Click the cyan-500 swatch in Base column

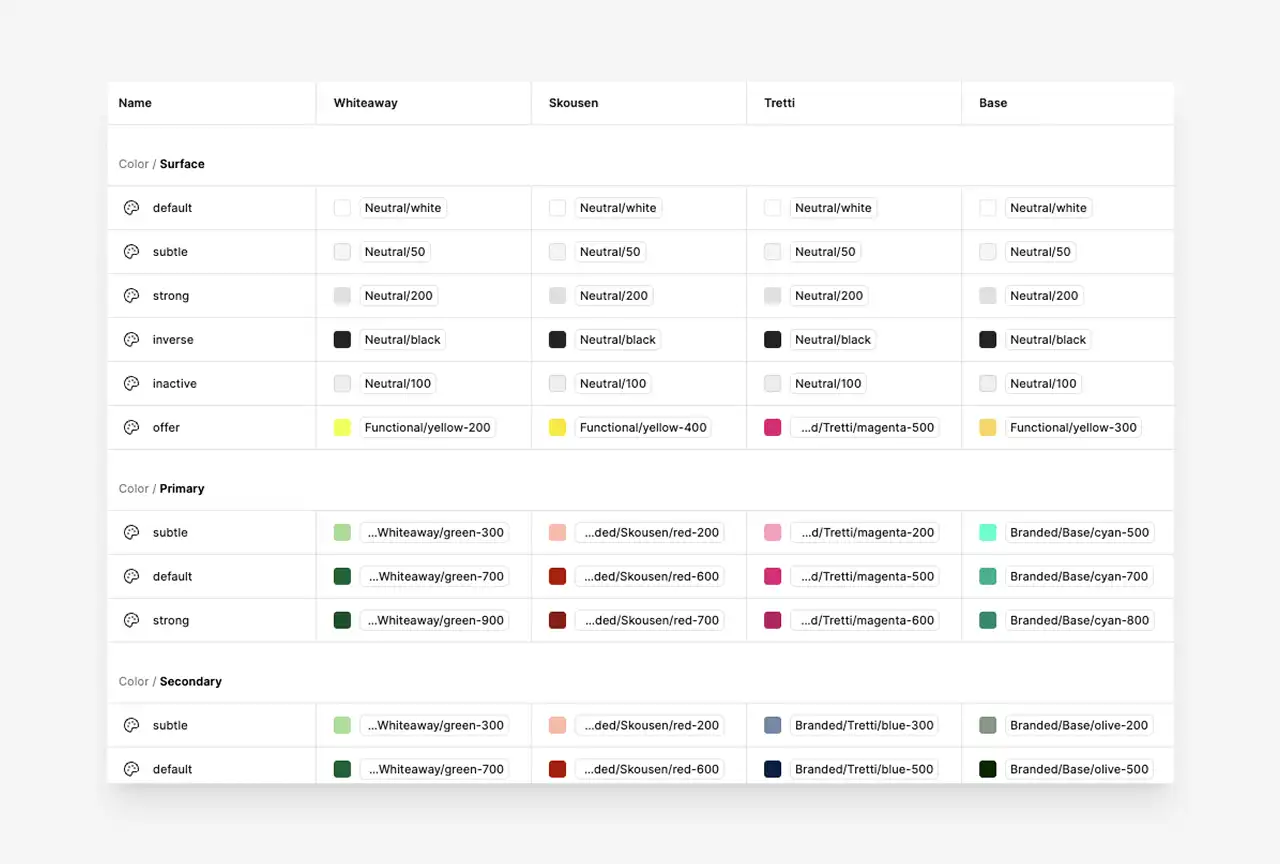pos(988,533)
